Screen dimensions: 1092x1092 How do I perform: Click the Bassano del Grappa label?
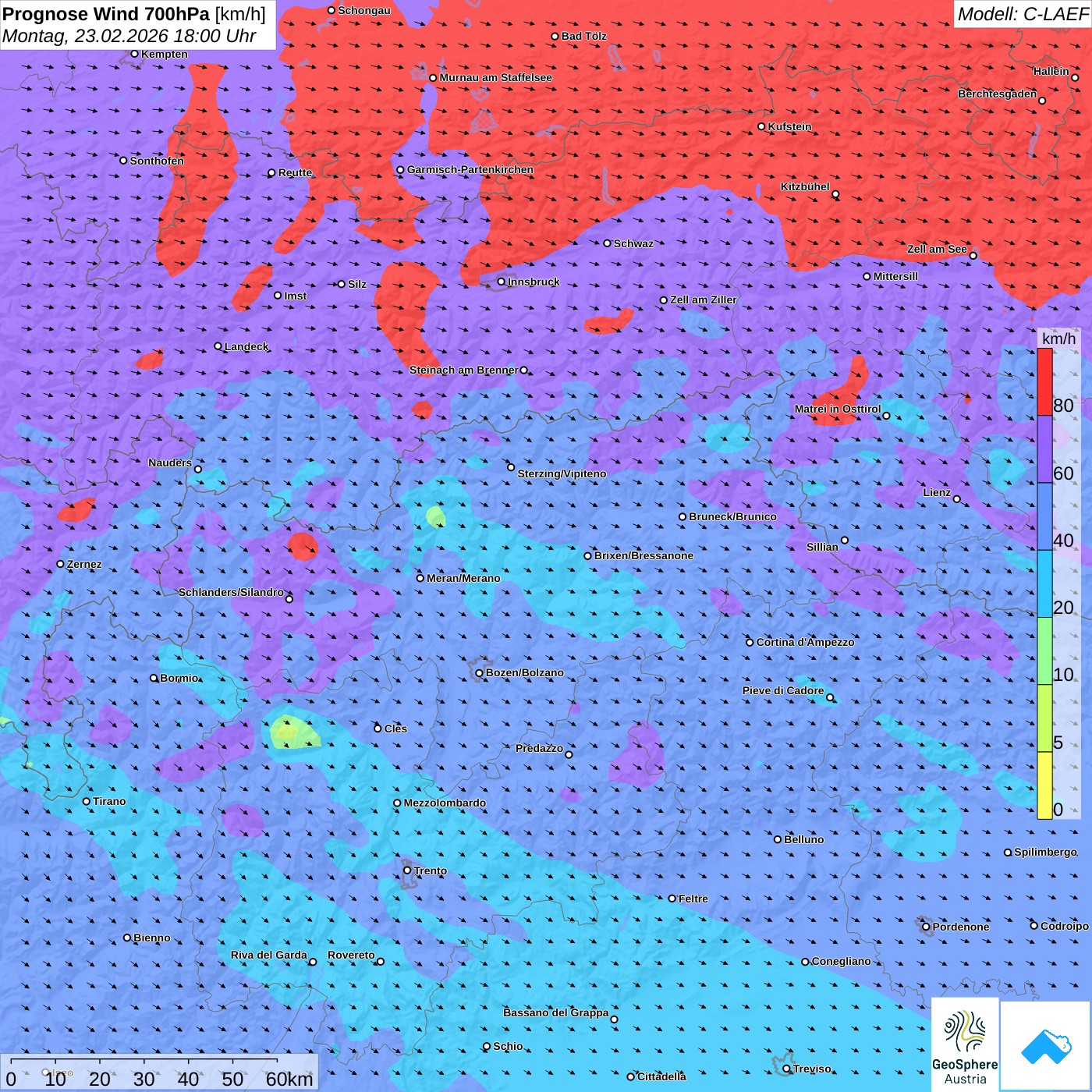pyautogui.click(x=556, y=1012)
